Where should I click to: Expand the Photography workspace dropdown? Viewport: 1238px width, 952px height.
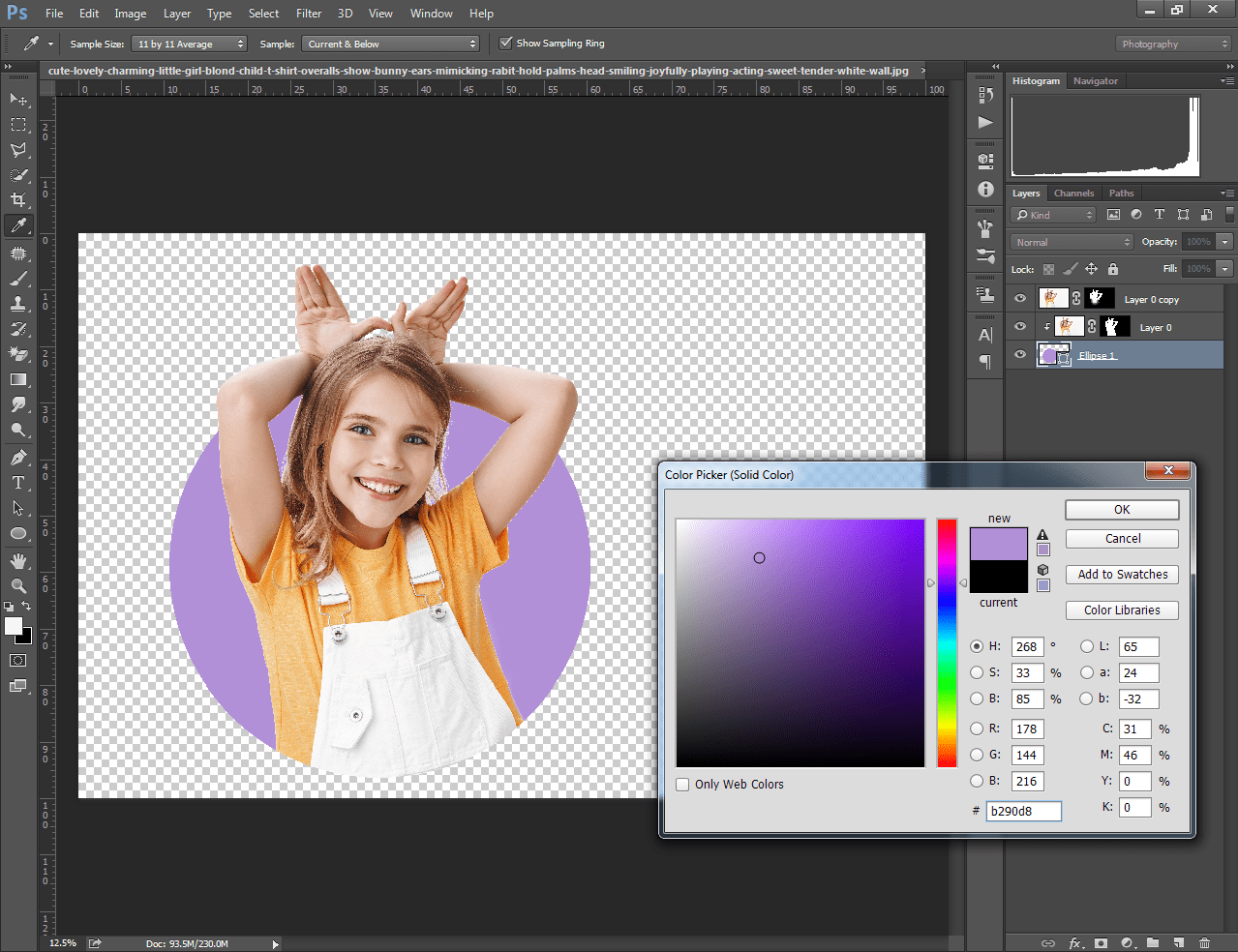coord(1172,44)
